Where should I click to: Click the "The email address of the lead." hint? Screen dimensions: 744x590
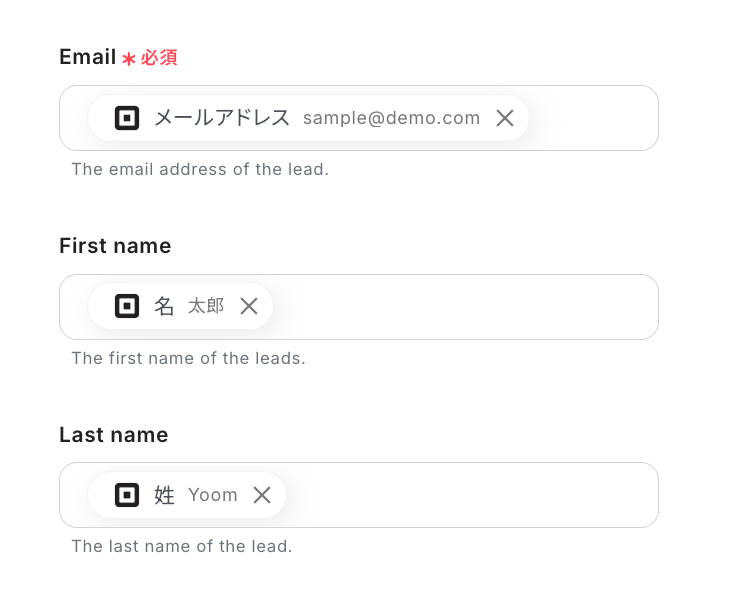click(200, 169)
